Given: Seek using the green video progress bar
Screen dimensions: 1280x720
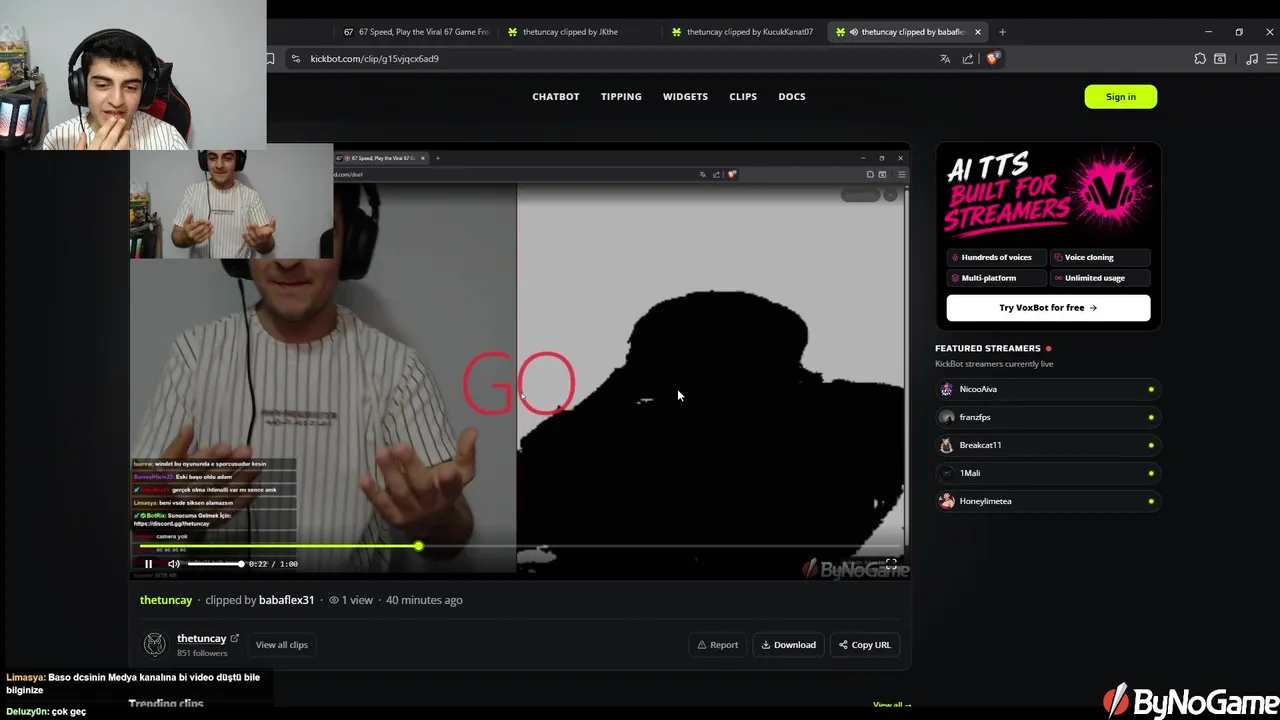Looking at the screenshot, I should [x=520, y=546].
